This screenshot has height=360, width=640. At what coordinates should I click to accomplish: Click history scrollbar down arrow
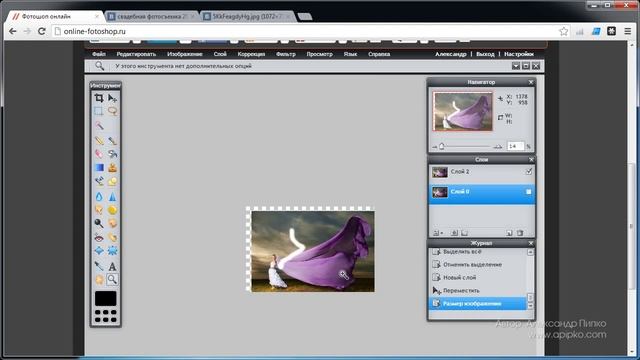530,306
